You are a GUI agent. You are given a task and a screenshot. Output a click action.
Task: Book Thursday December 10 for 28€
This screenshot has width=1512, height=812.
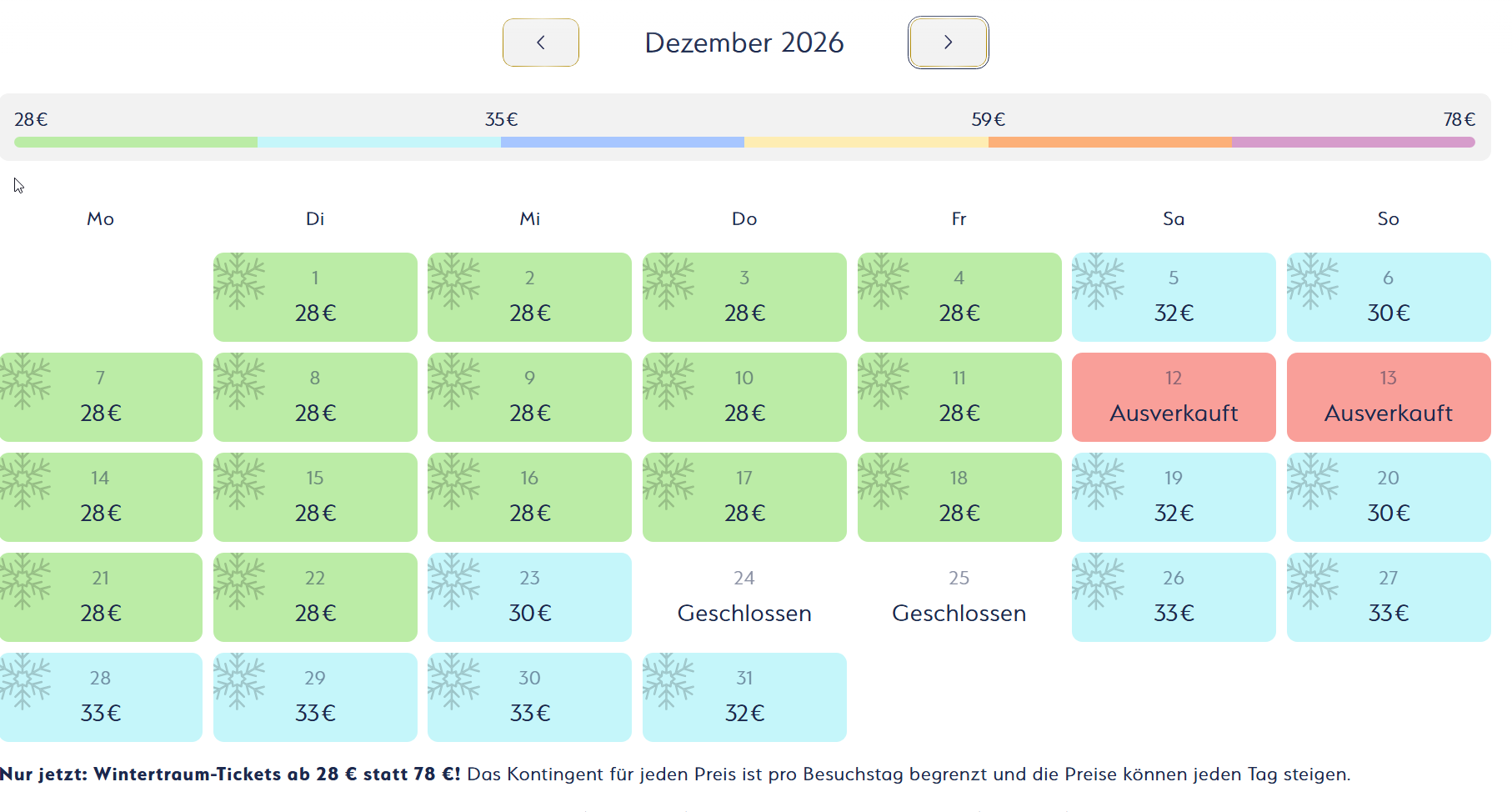point(744,397)
